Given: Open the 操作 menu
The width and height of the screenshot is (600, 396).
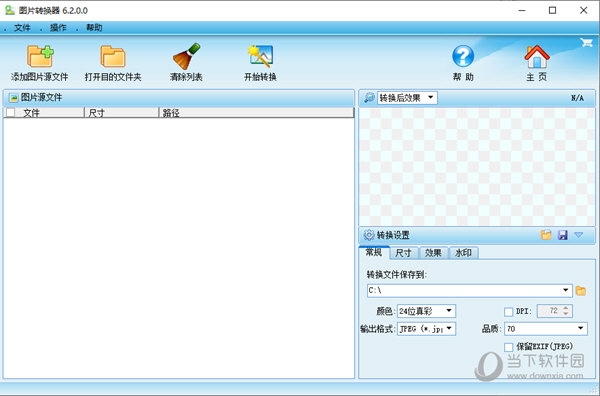Looking at the screenshot, I should tap(58, 28).
